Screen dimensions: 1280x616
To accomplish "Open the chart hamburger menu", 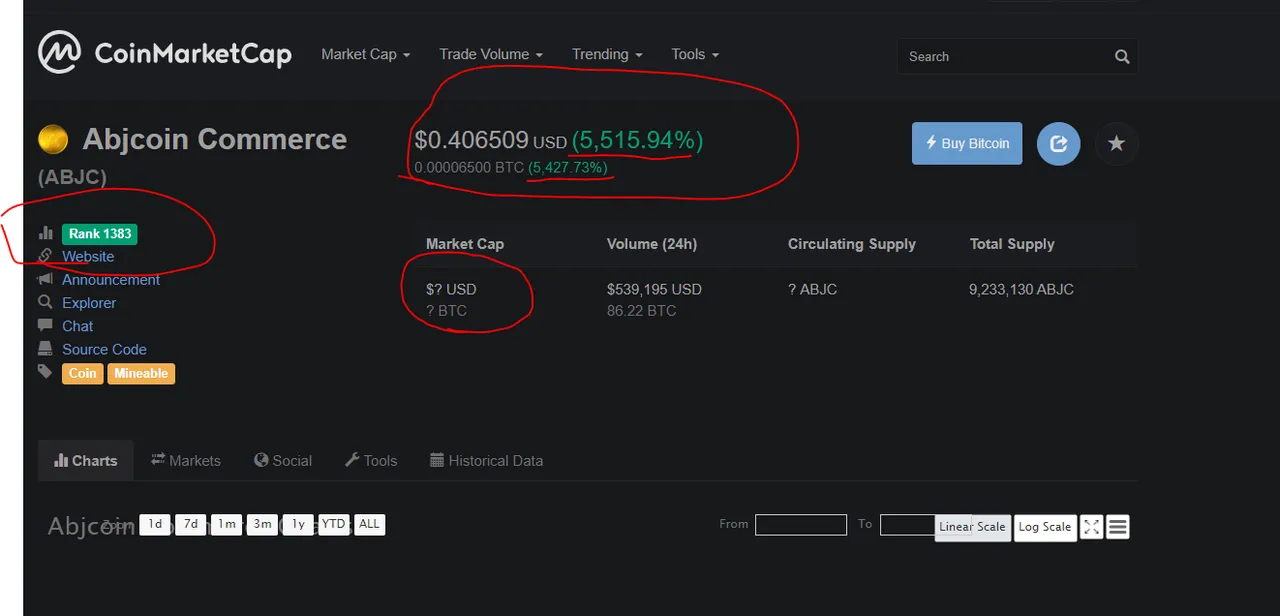I will coord(1118,527).
